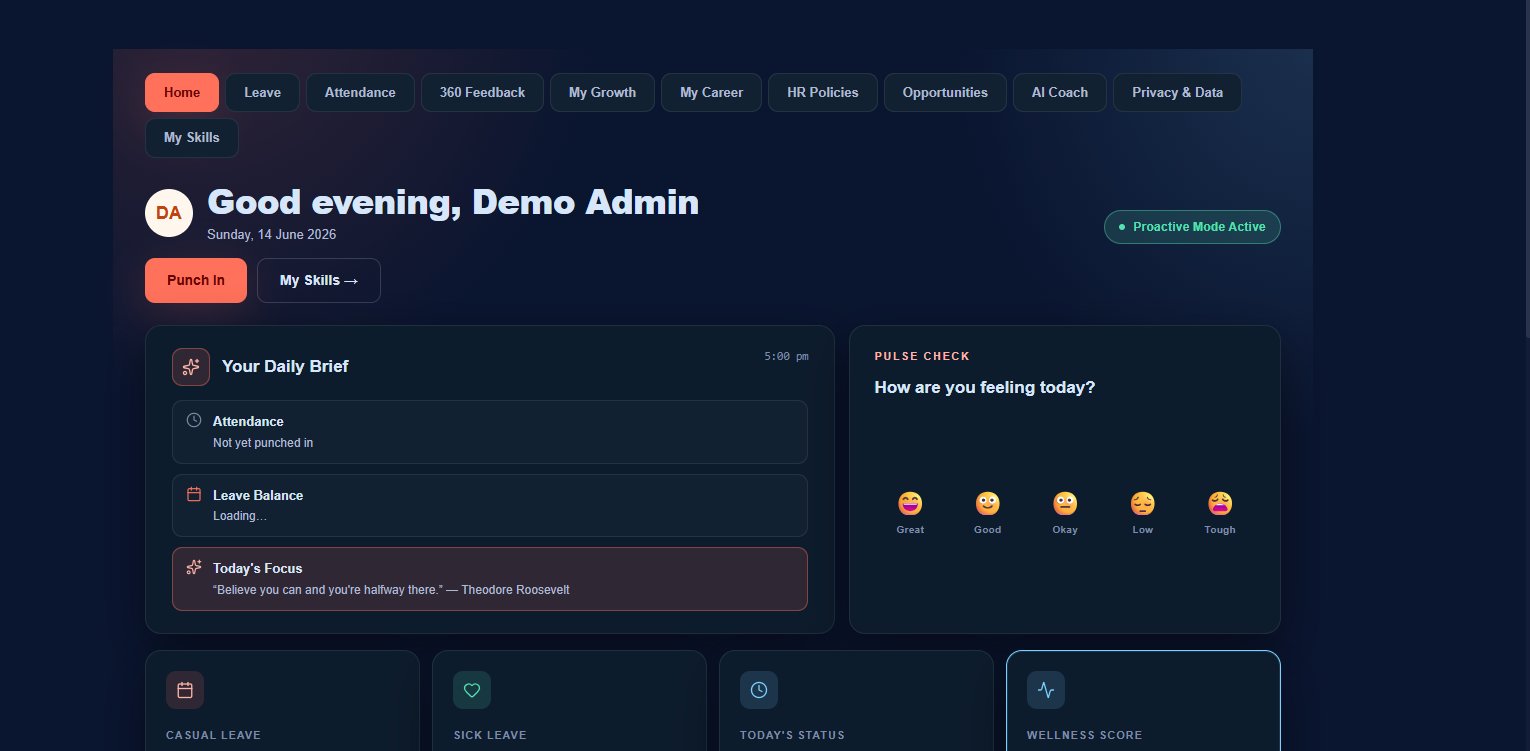Open the My Skills tab
This screenshot has height=751, width=1530.
[192, 137]
